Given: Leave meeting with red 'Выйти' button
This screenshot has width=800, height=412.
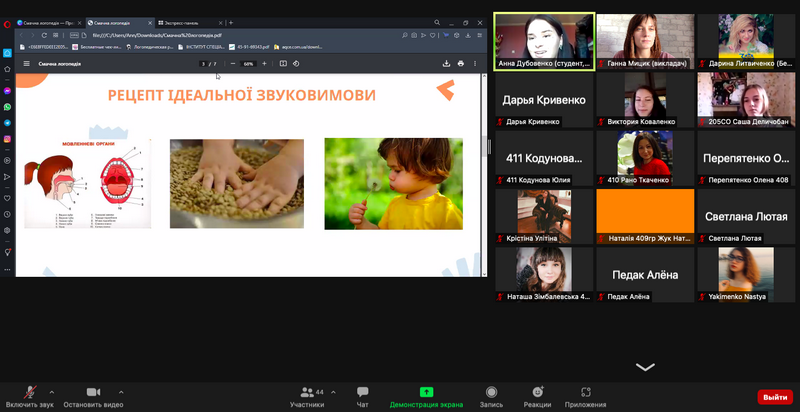Looking at the screenshot, I should tap(775, 397).
